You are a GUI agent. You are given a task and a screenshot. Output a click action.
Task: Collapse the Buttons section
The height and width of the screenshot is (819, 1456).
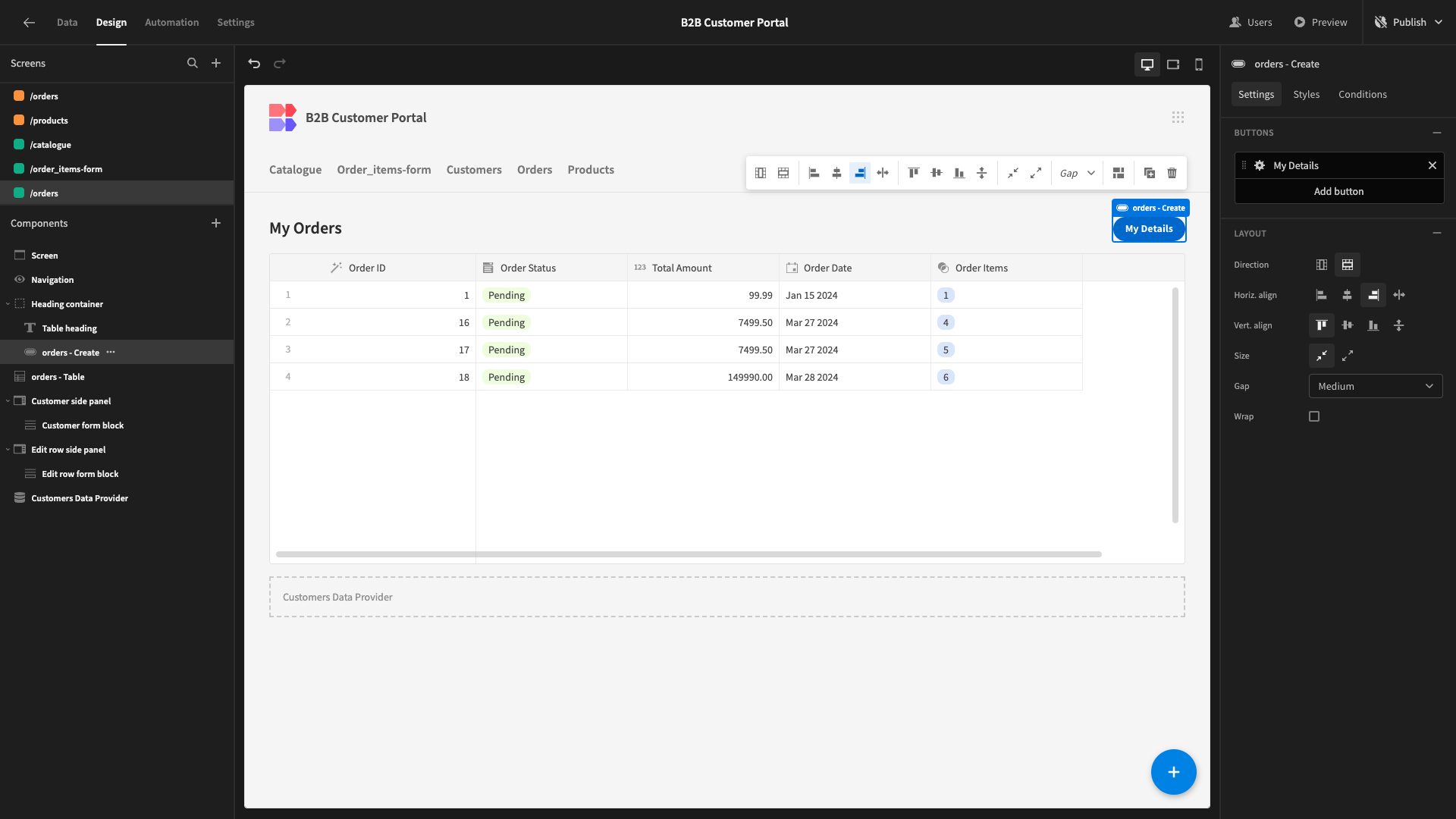pos(1437,133)
